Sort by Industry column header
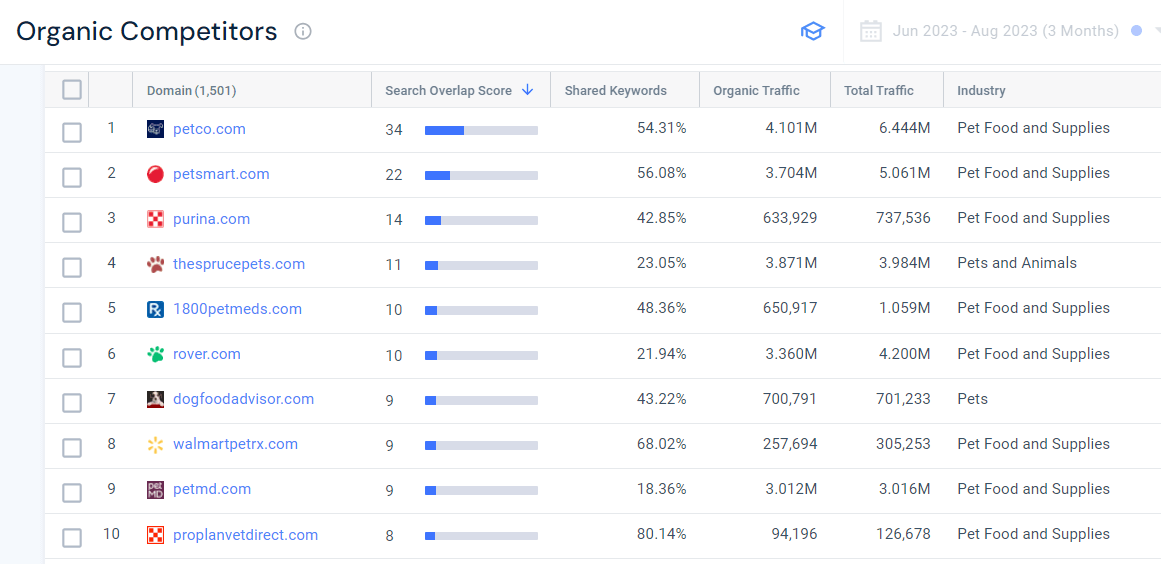1161x564 pixels. point(981,91)
